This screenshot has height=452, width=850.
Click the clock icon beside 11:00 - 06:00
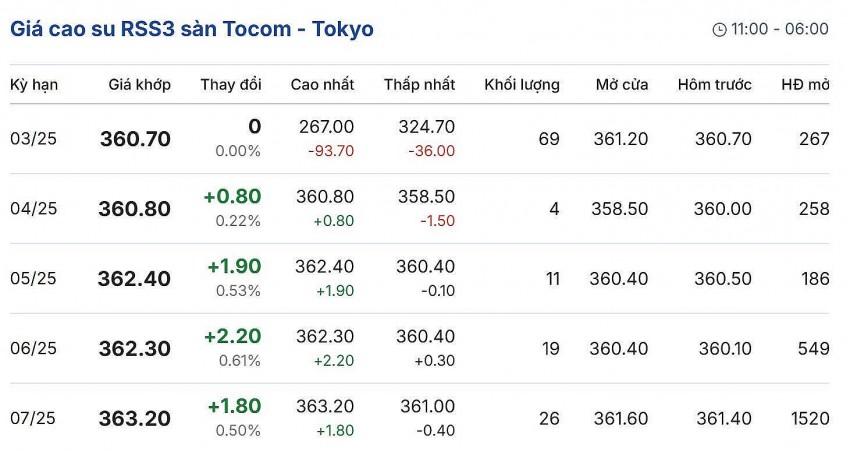(x=719, y=30)
